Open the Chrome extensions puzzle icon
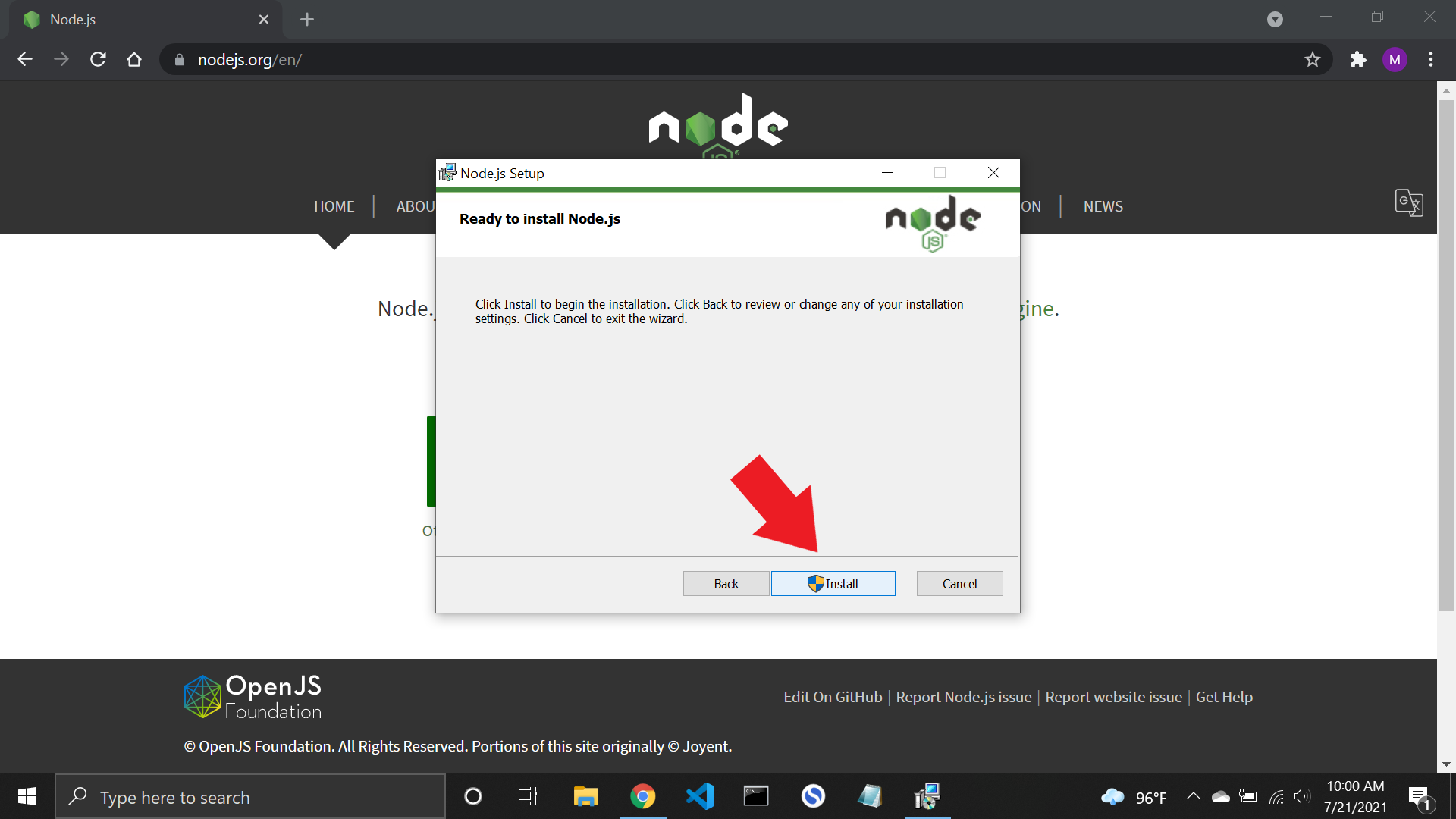This screenshot has width=1456, height=819. [x=1357, y=59]
